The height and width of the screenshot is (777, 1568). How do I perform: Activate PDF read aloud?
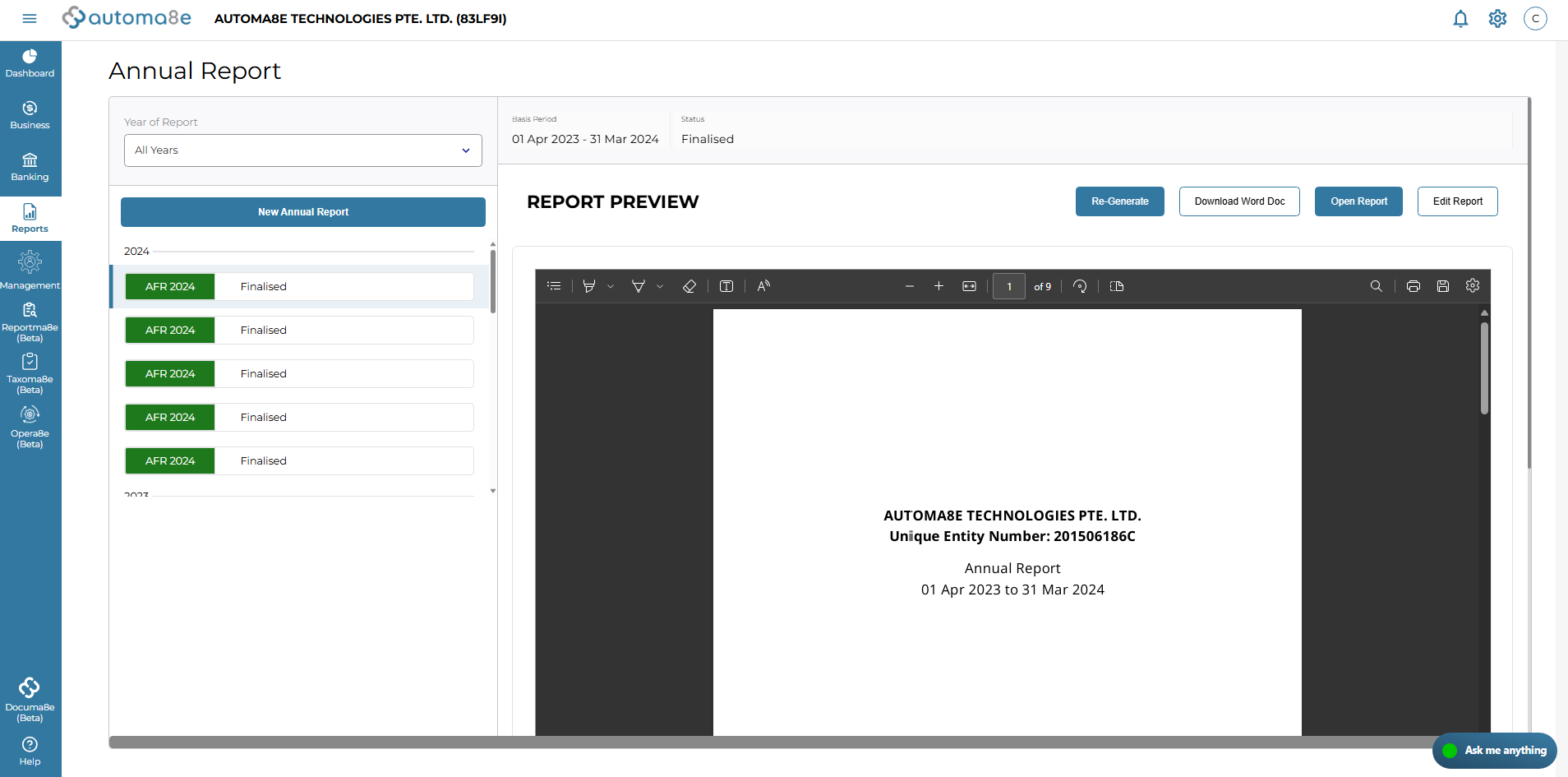(x=763, y=286)
